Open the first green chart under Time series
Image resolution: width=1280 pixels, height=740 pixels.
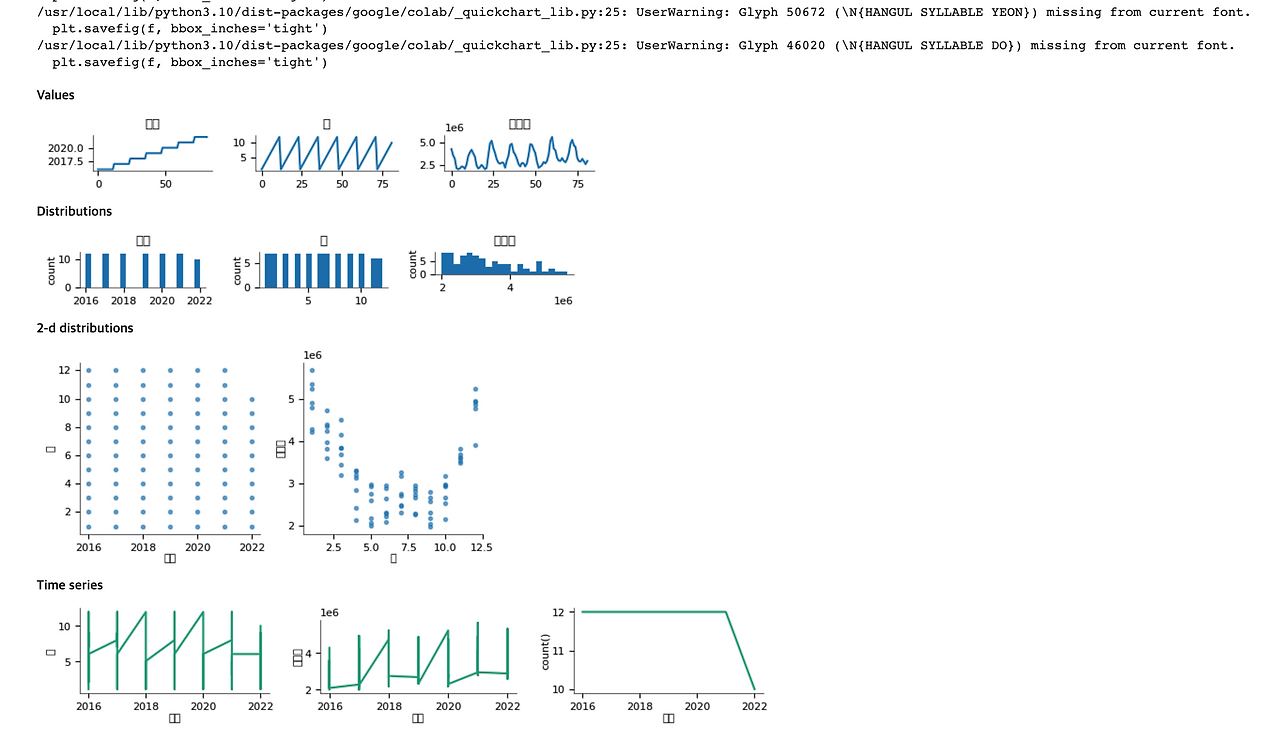(x=156, y=665)
